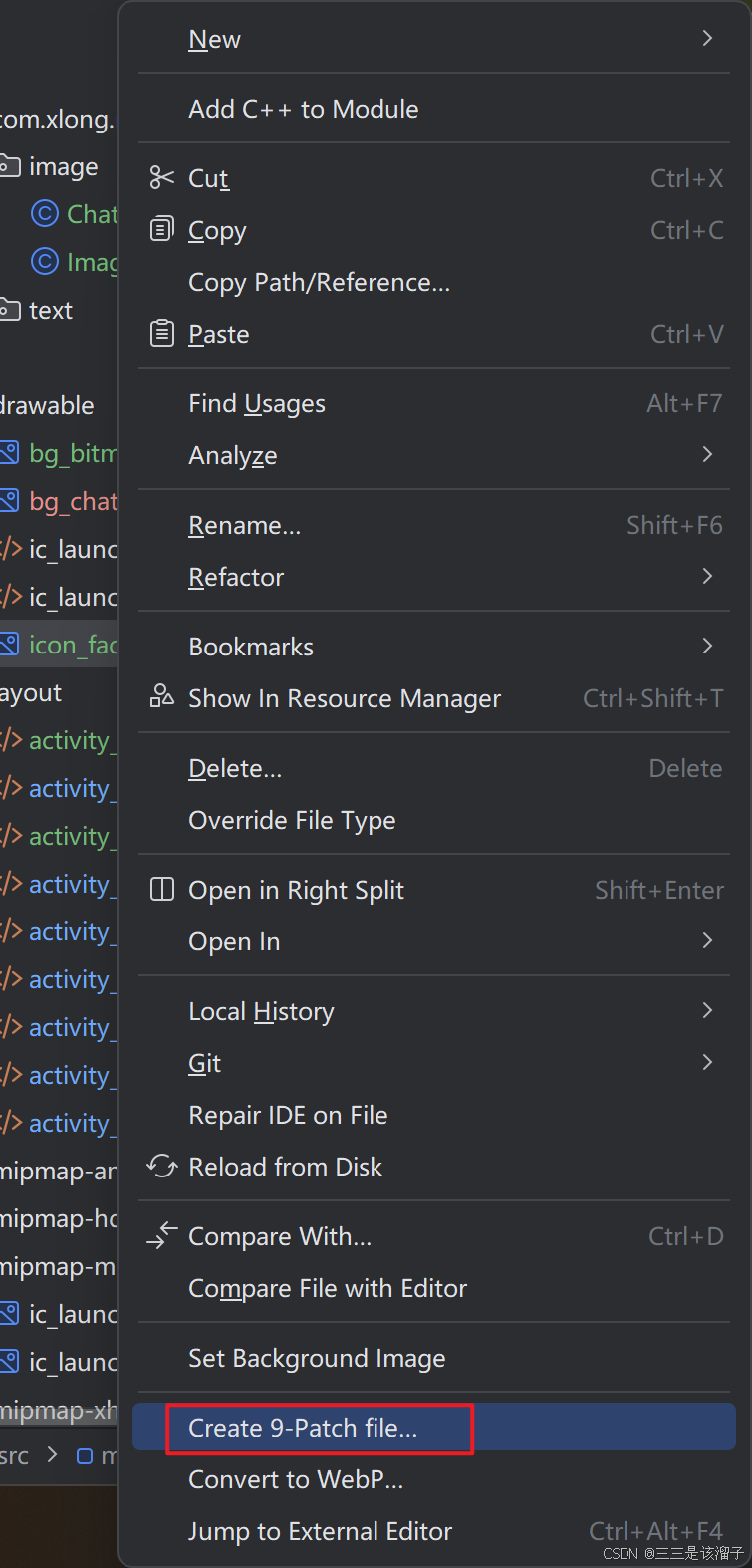Viewport: 752px width, 1568px height.
Task: Click the Cut scissors icon
Action: [x=161, y=178]
